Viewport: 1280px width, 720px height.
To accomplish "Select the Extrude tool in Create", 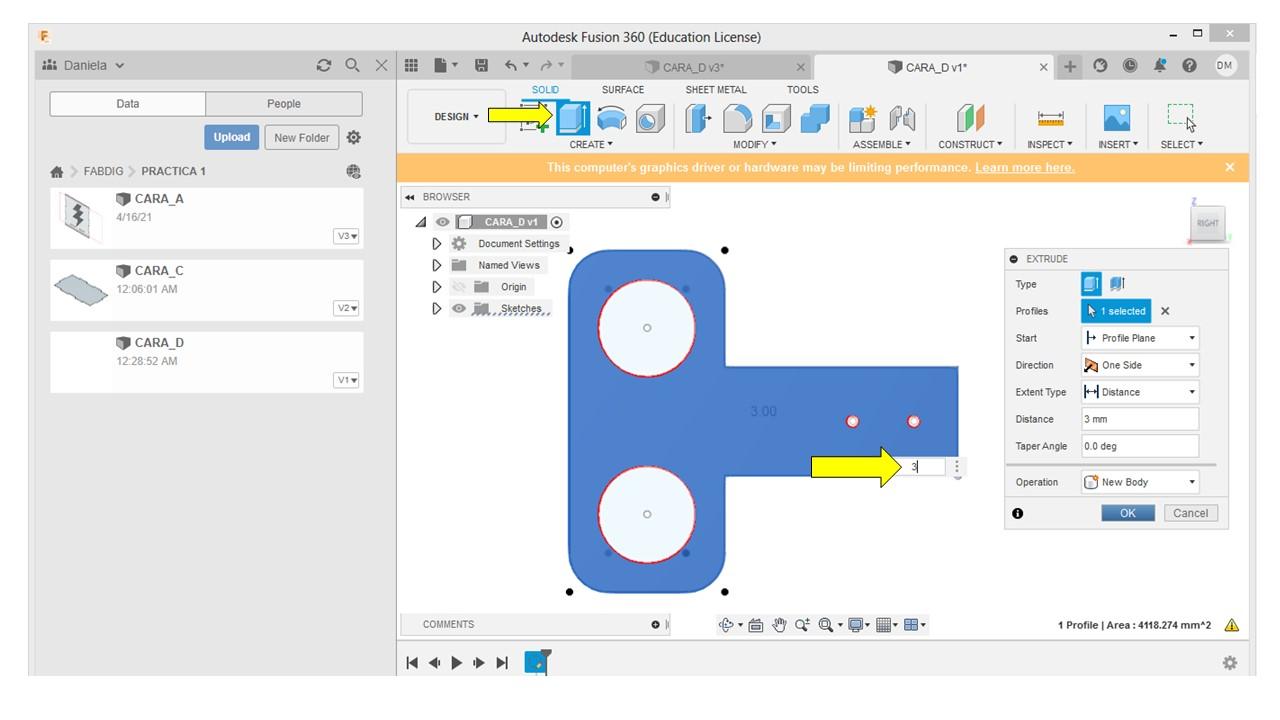I will pyautogui.click(x=573, y=118).
